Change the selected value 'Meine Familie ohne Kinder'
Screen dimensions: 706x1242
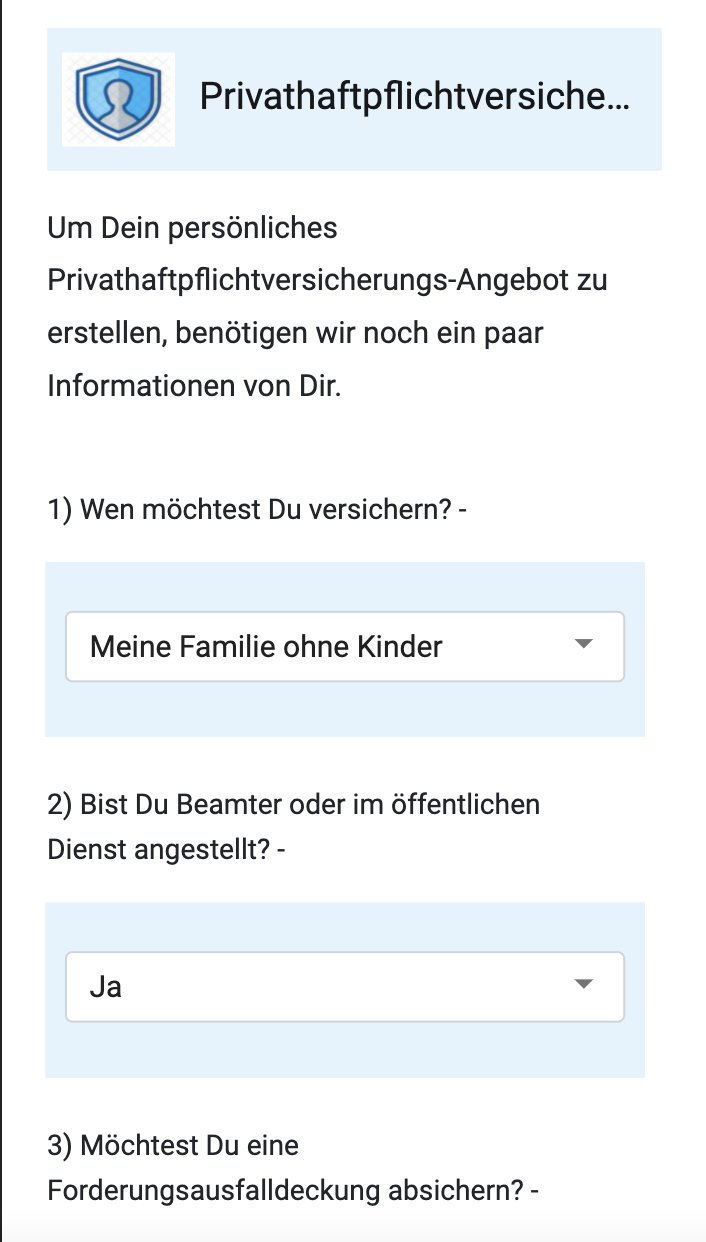[x=345, y=646]
